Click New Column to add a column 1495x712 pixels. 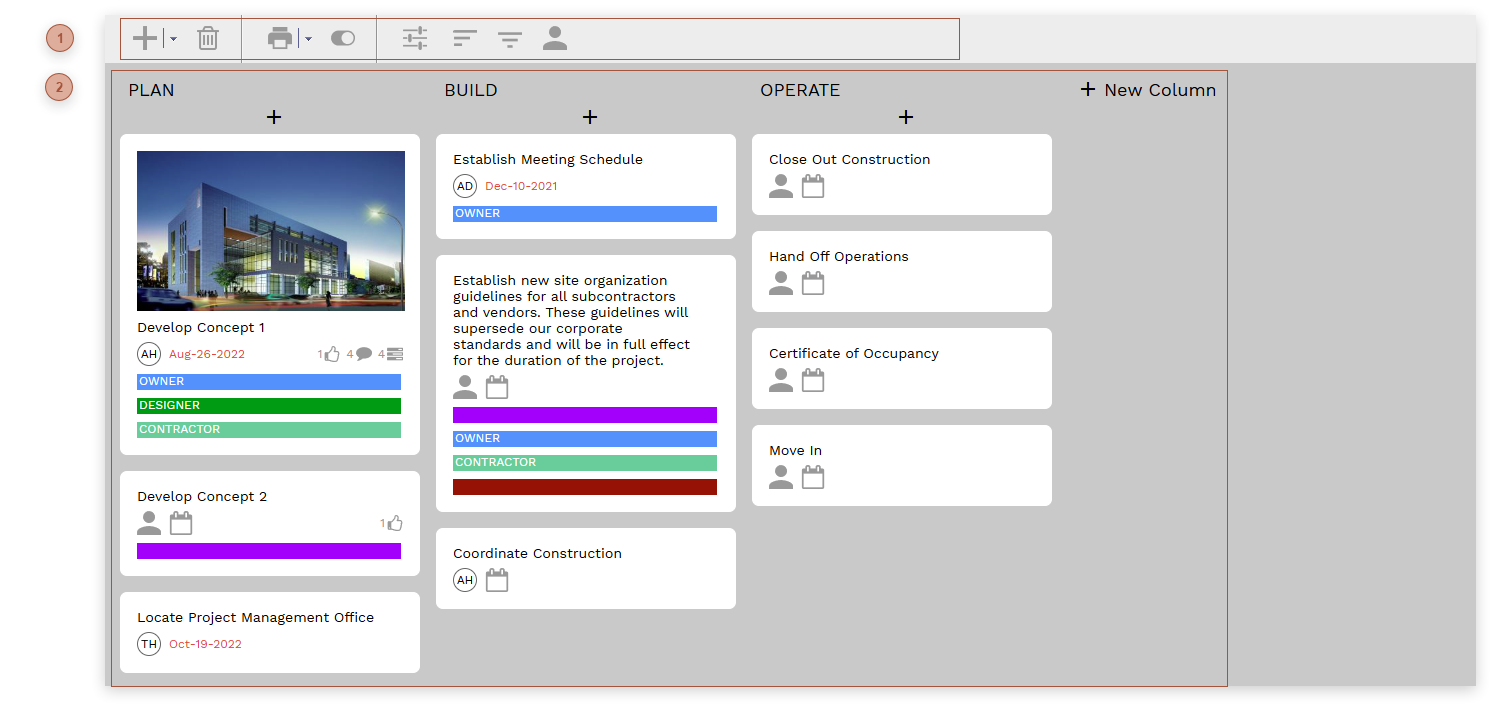(x=1148, y=89)
